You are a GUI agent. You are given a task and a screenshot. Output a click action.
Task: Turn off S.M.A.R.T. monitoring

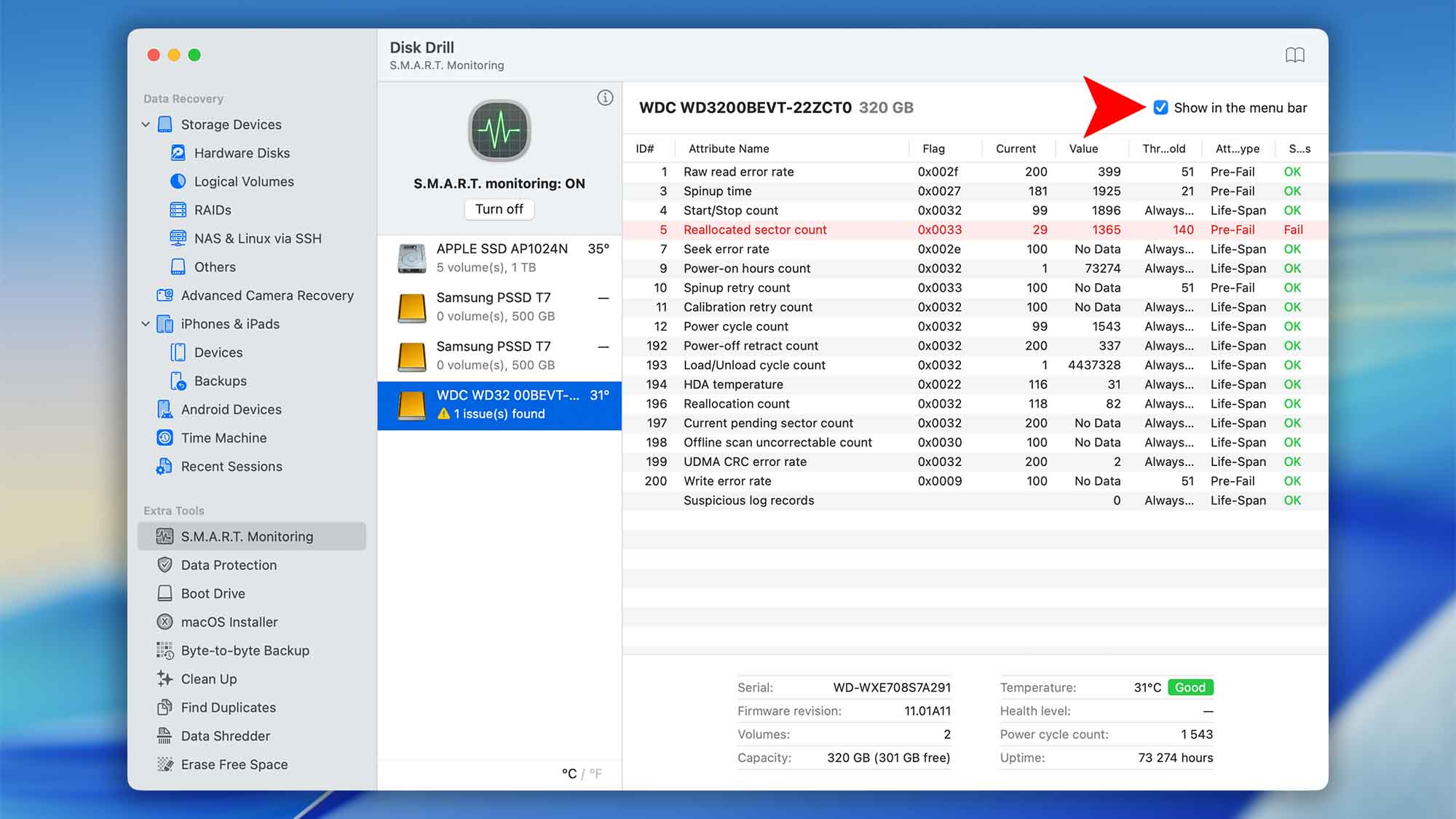[x=499, y=209]
